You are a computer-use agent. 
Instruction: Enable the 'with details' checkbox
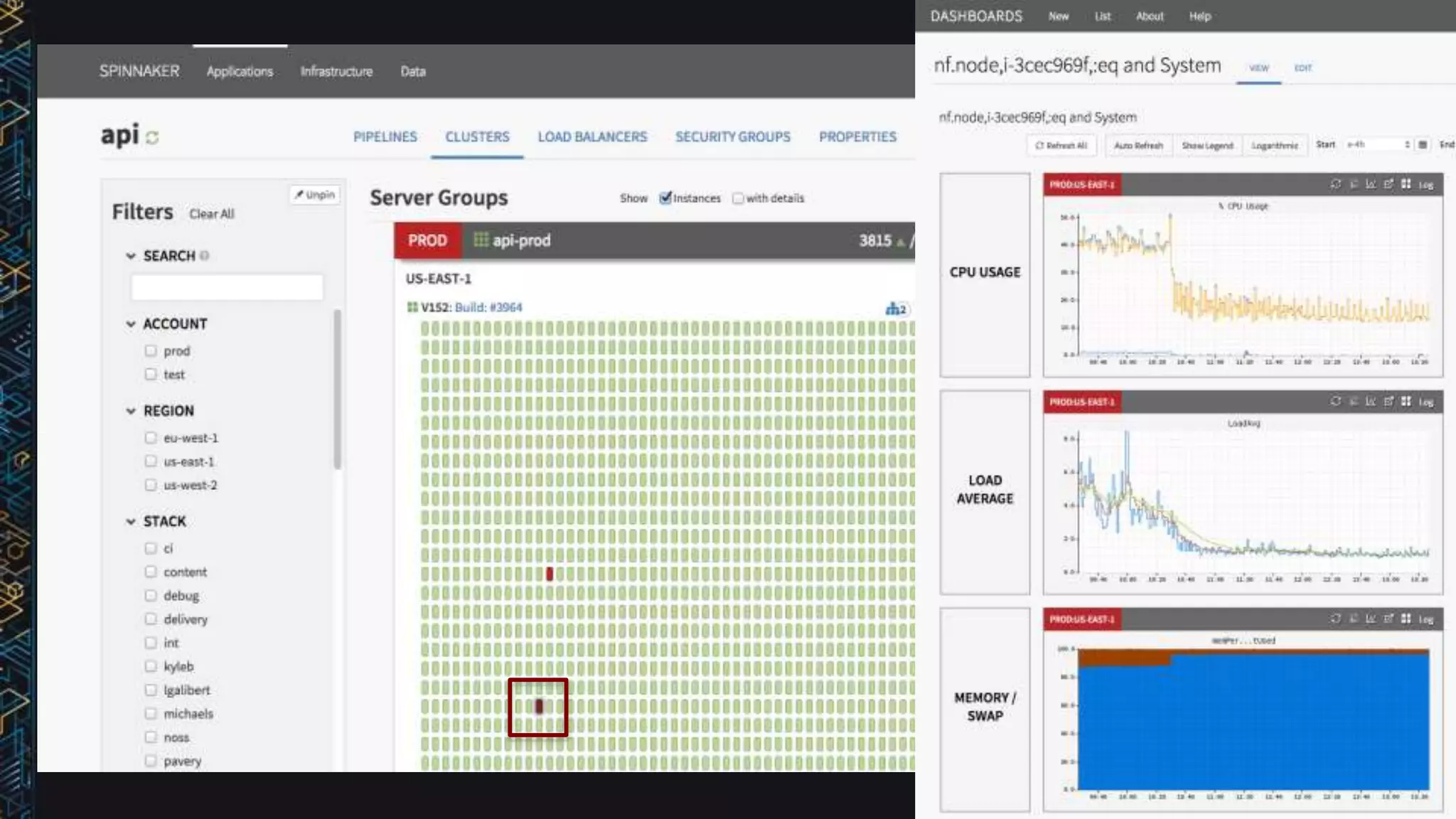coord(738,198)
